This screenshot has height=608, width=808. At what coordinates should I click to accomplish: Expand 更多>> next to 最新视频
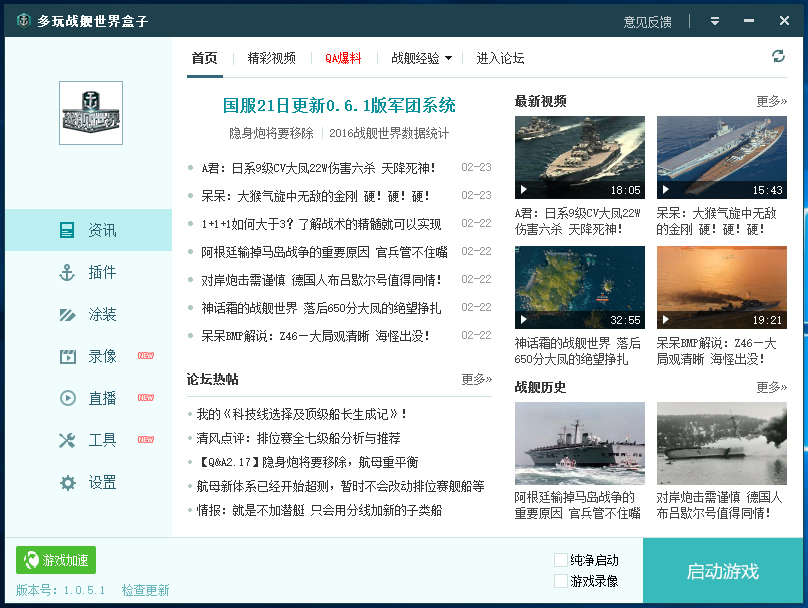pos(771,103)
